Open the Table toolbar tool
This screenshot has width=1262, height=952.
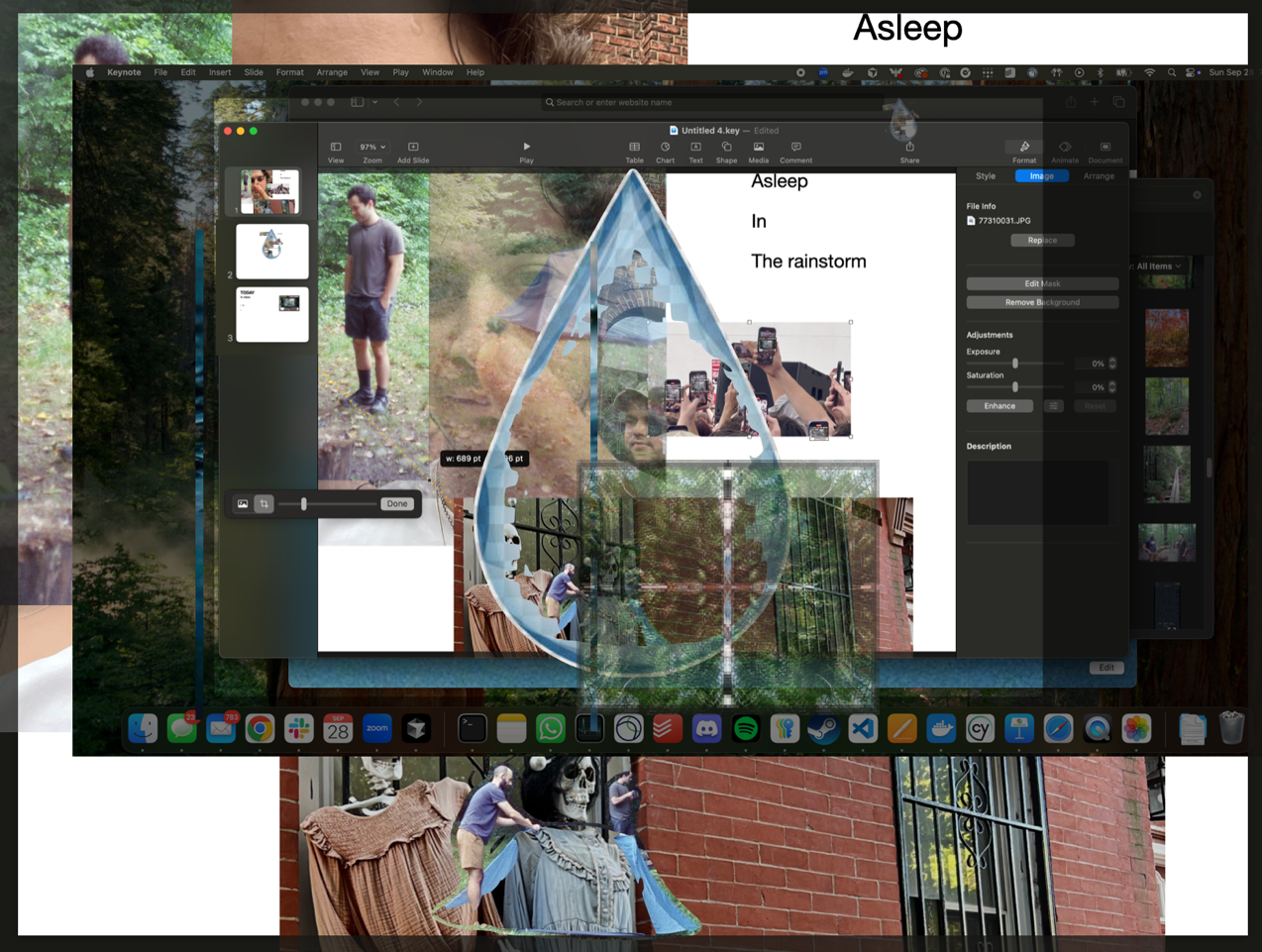[x=634, y=151]
